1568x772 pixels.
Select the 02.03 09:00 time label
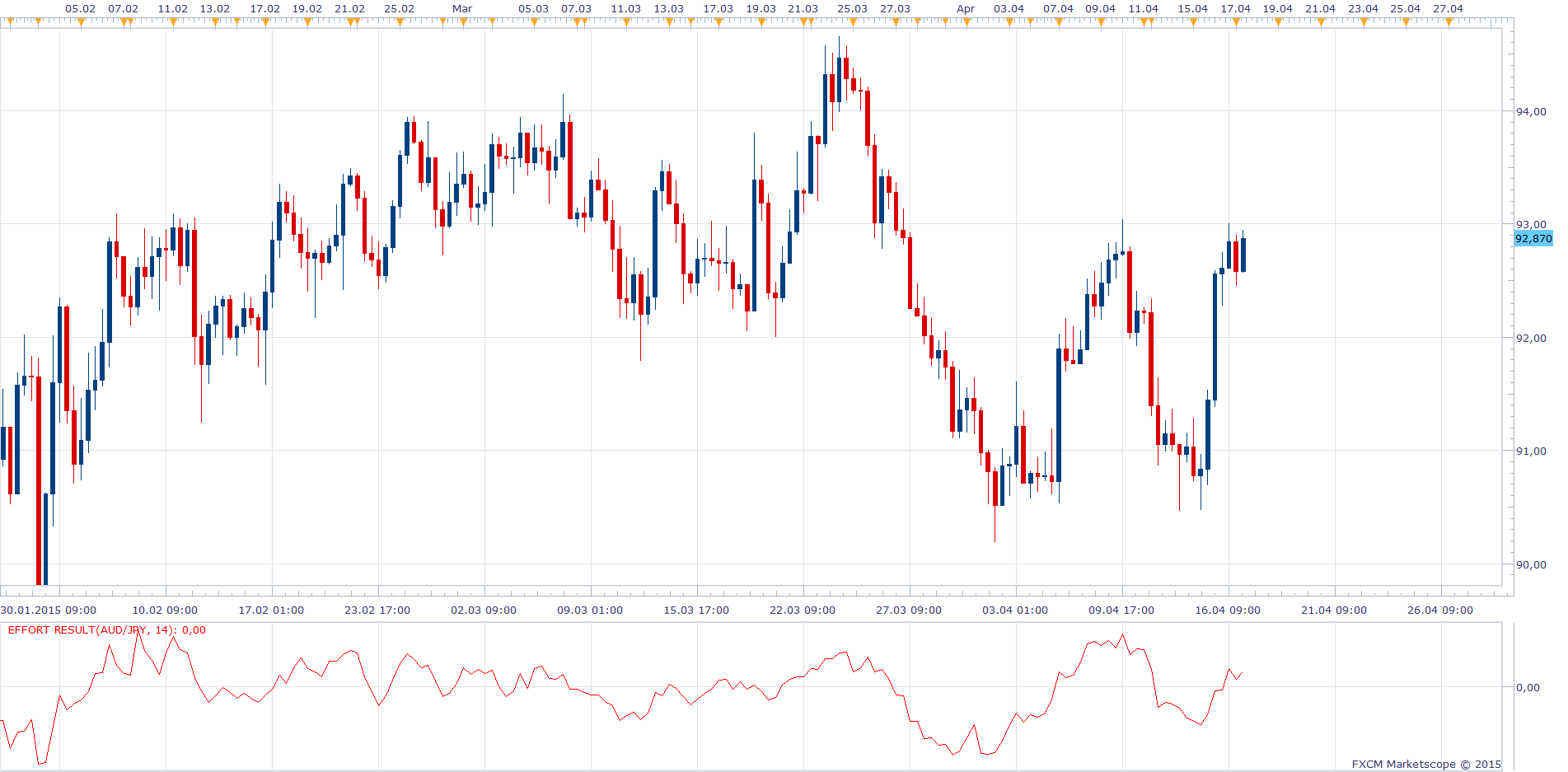click(x=484, y=611)
